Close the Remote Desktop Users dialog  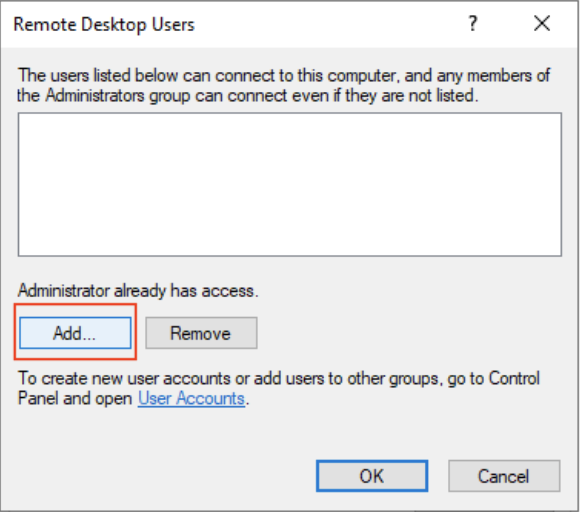click(x=542, y=24)
